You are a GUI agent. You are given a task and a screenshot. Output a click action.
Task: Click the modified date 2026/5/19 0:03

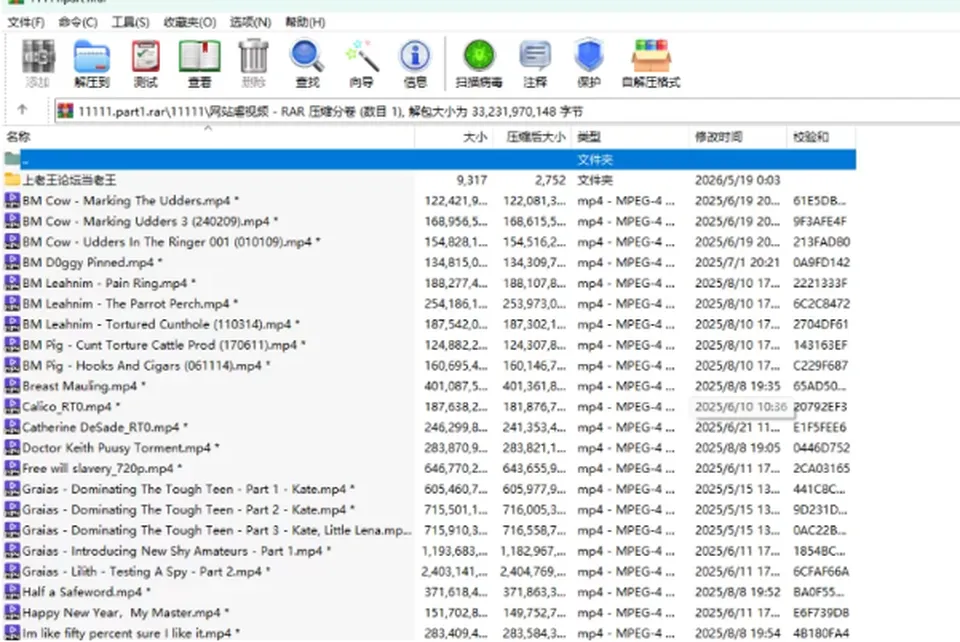pos(737,180)
